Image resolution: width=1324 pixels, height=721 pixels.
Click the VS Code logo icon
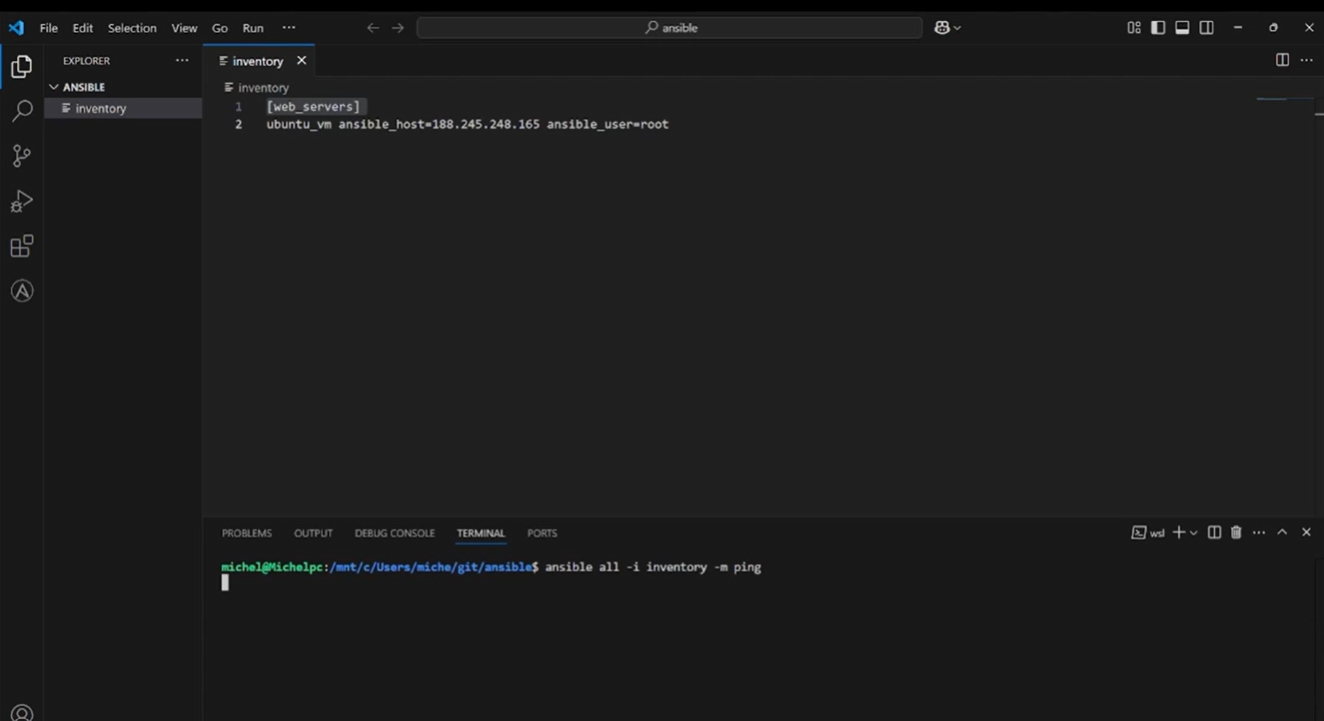tap(16, 28)
